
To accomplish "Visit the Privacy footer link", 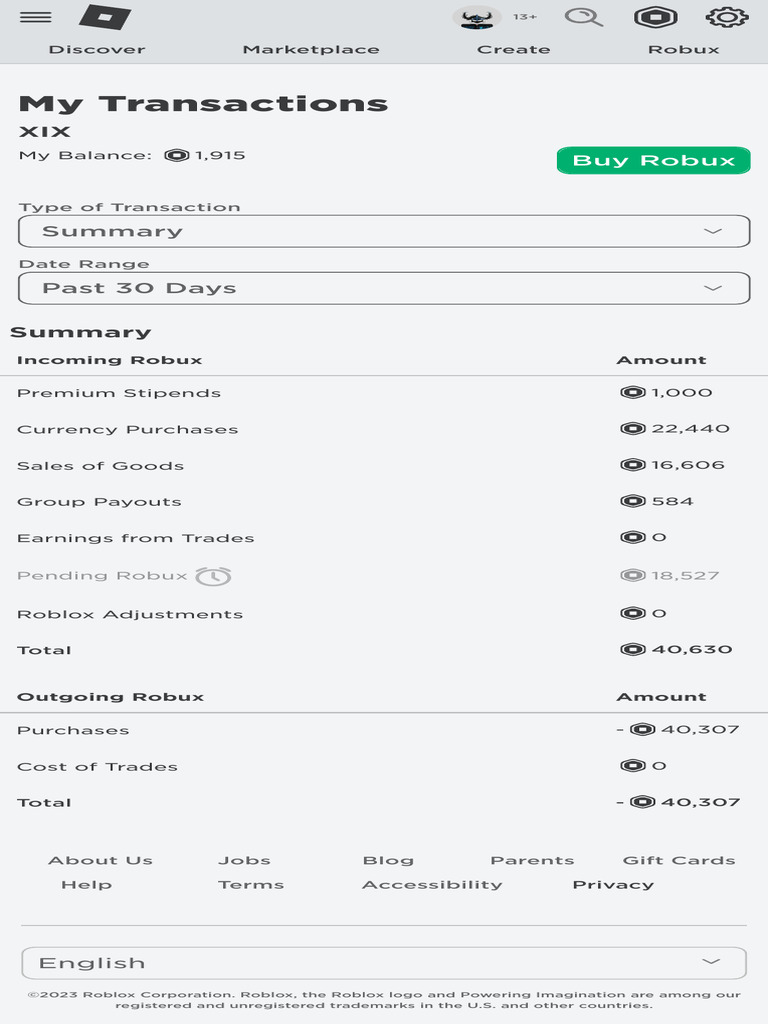I will pyautogui.click(x=613, y=885).
